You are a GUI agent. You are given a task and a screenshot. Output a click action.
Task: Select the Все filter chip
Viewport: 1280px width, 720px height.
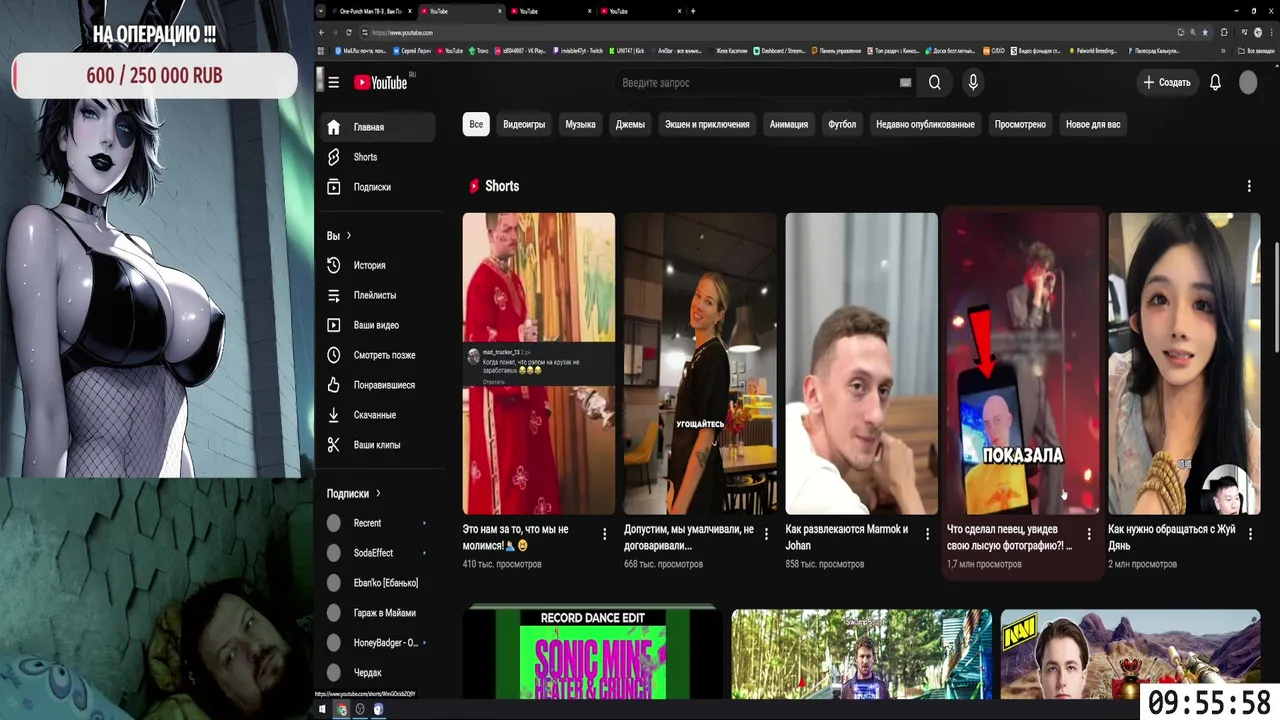coord(476,124)
